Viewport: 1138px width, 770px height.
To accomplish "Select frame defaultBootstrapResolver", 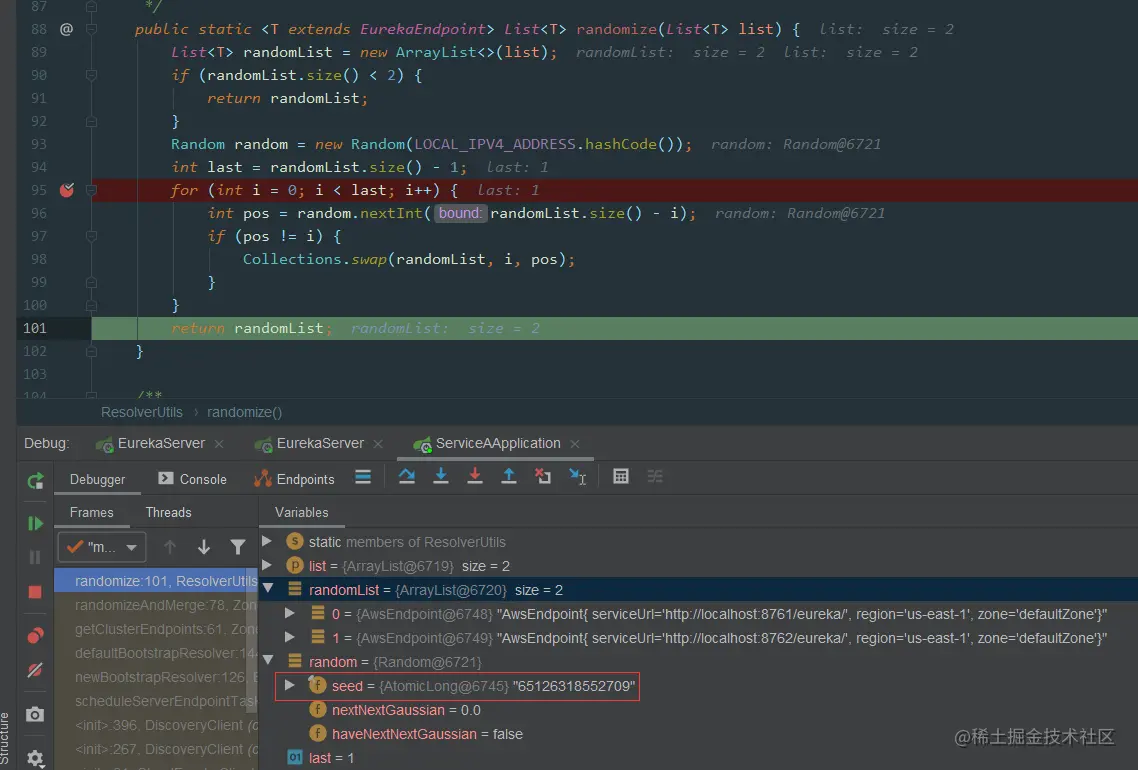I will click(156, 652).
